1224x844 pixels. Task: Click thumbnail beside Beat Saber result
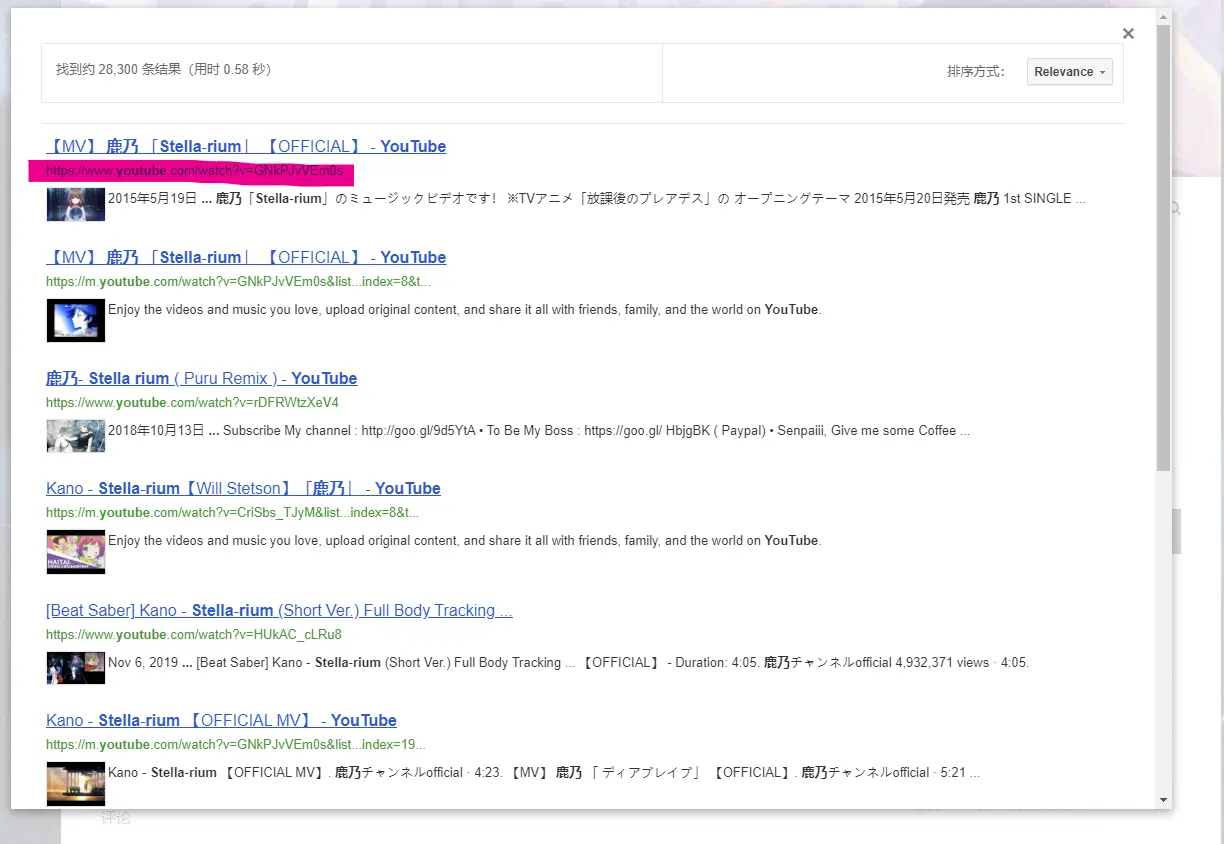pos(76,668)
